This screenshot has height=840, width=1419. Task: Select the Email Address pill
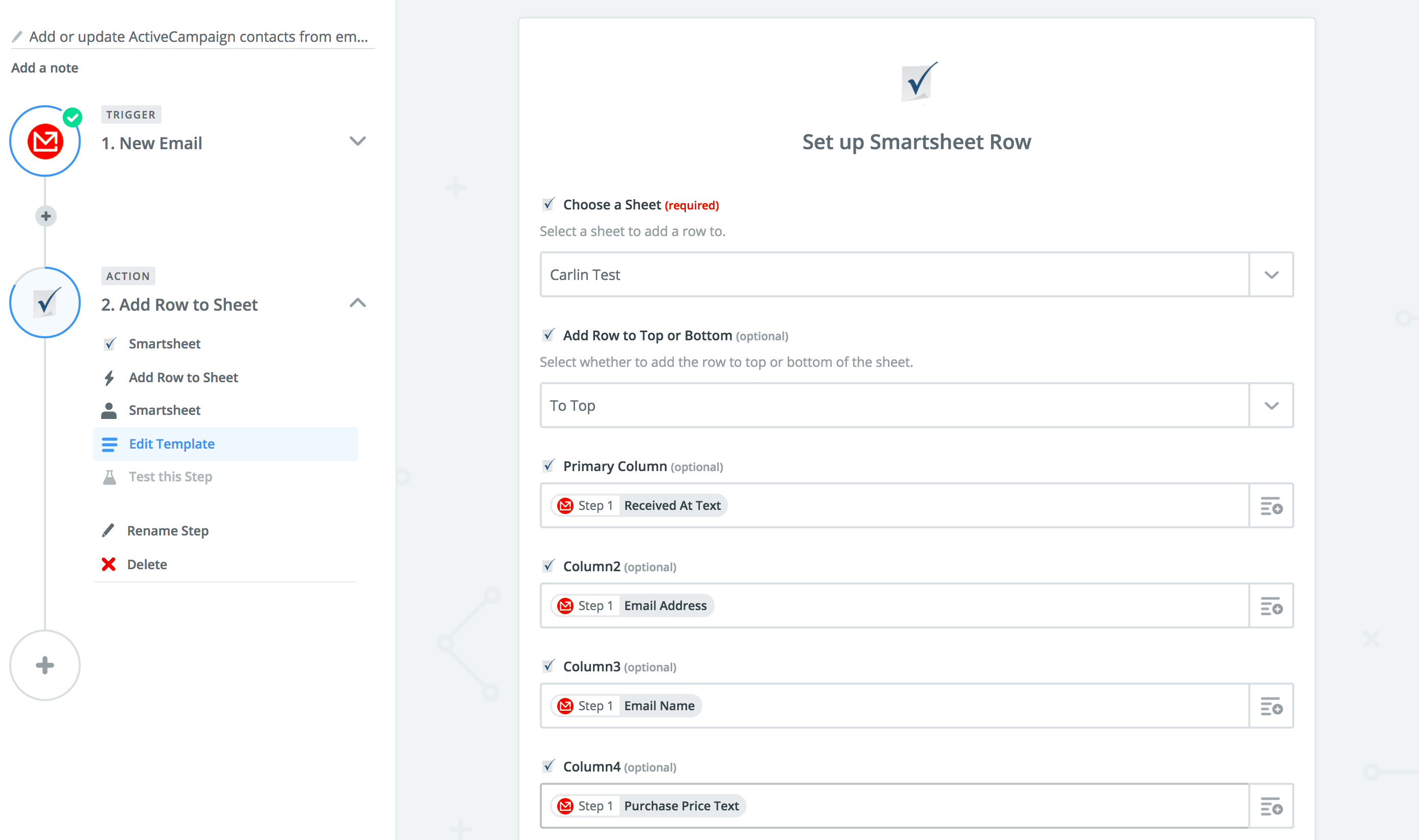point(632,605)
